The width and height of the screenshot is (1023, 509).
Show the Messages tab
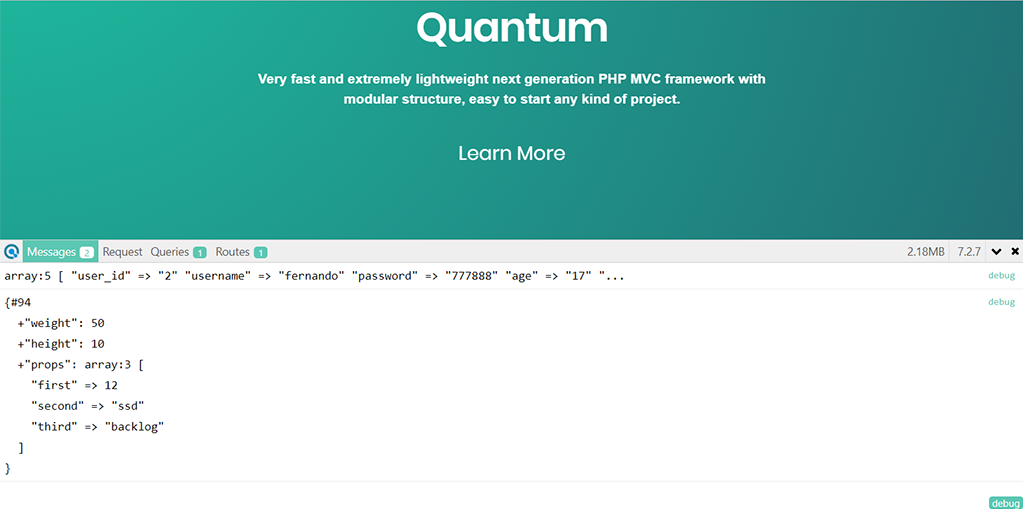pos(51,252)
